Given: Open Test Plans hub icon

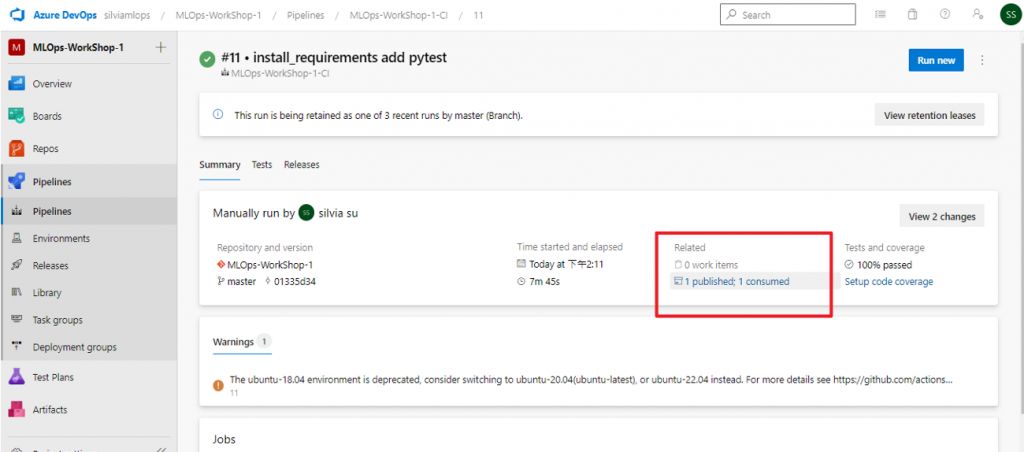Looking at the screenshot, I should click(x=17, y=377).
